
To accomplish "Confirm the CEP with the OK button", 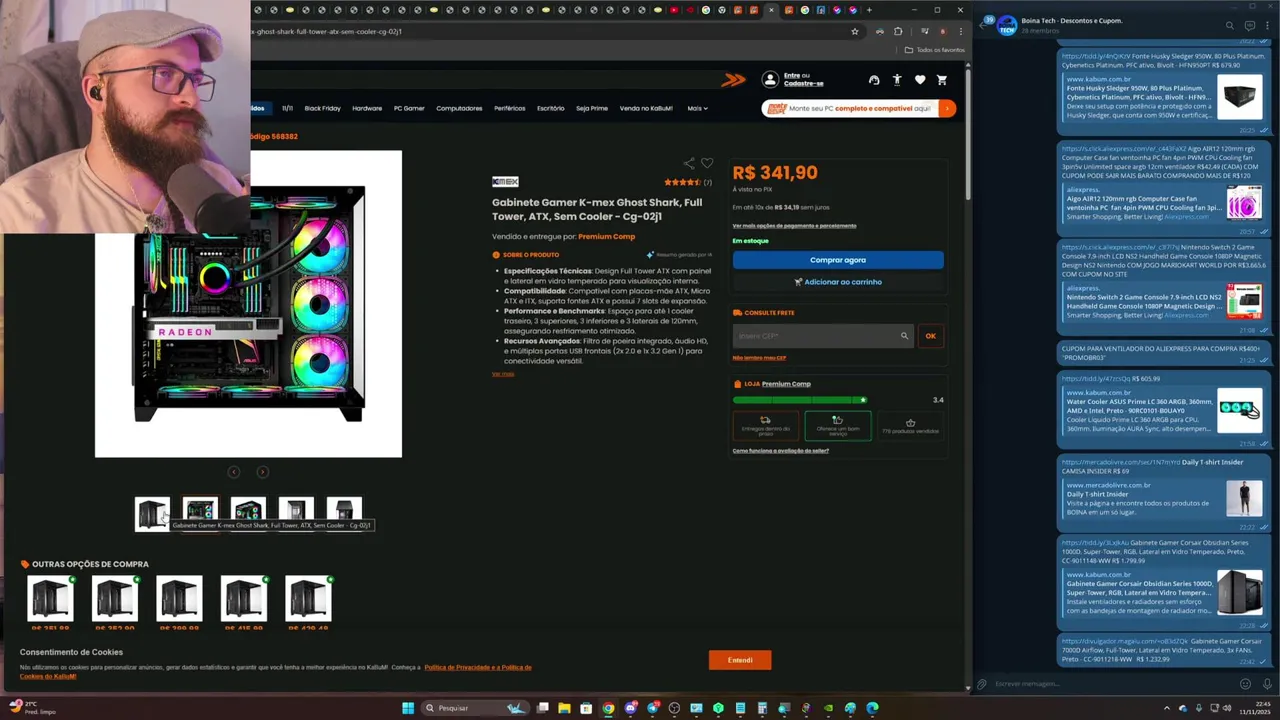I will pos(930,336).
